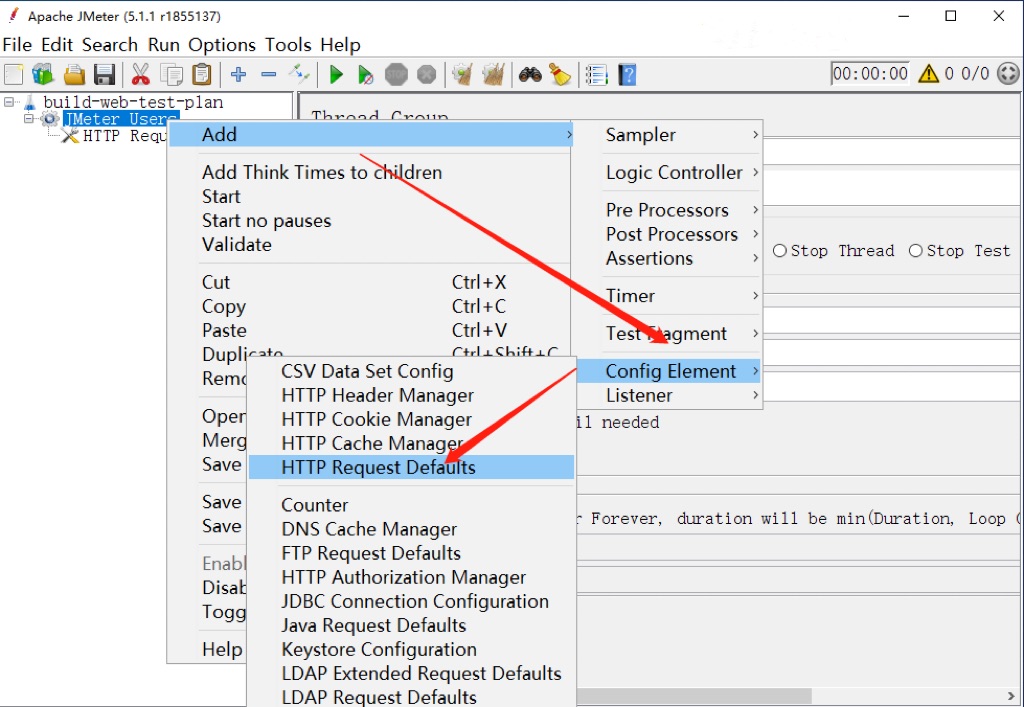Screen dimensions: 1024x707
Task: Choose JDBC Connection Configuration
Action: coord(411,601)
